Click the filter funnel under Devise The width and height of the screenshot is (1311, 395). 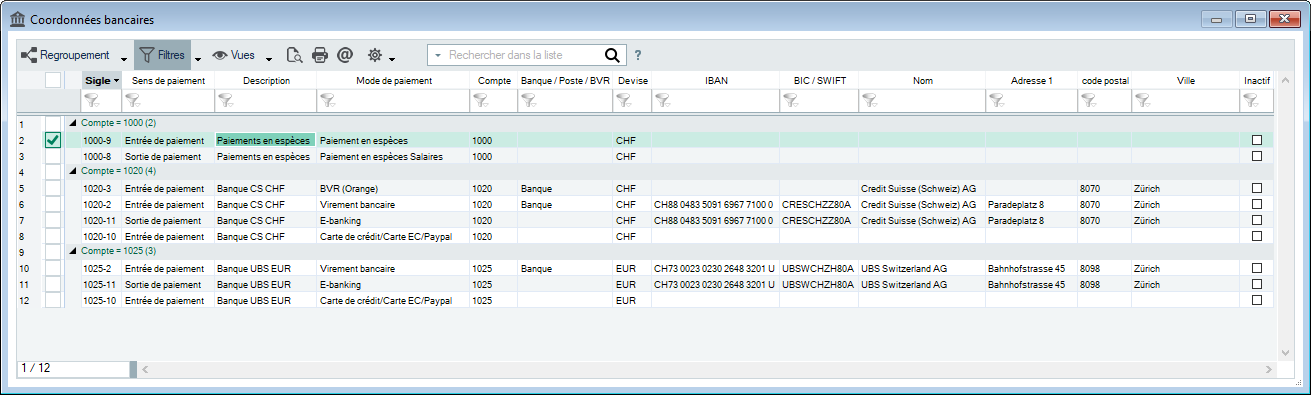coord(624,99)
